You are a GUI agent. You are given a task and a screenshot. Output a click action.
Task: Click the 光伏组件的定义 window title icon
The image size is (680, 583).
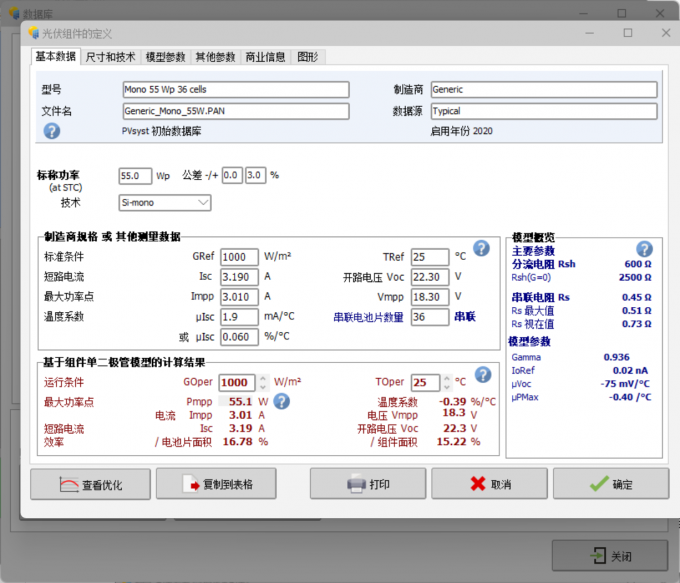tap(33, 33)
